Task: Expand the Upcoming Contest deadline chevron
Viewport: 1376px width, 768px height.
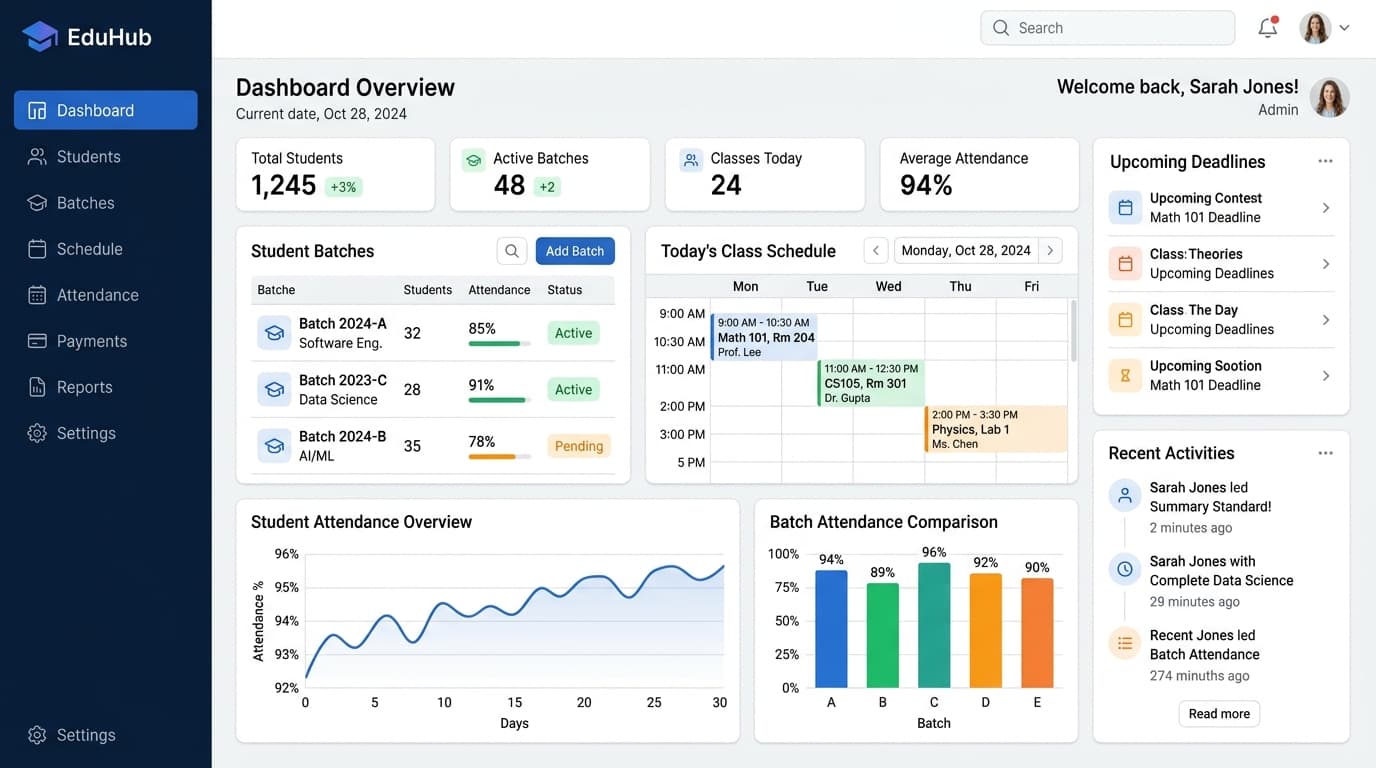Action: (x=1326, y=208)
